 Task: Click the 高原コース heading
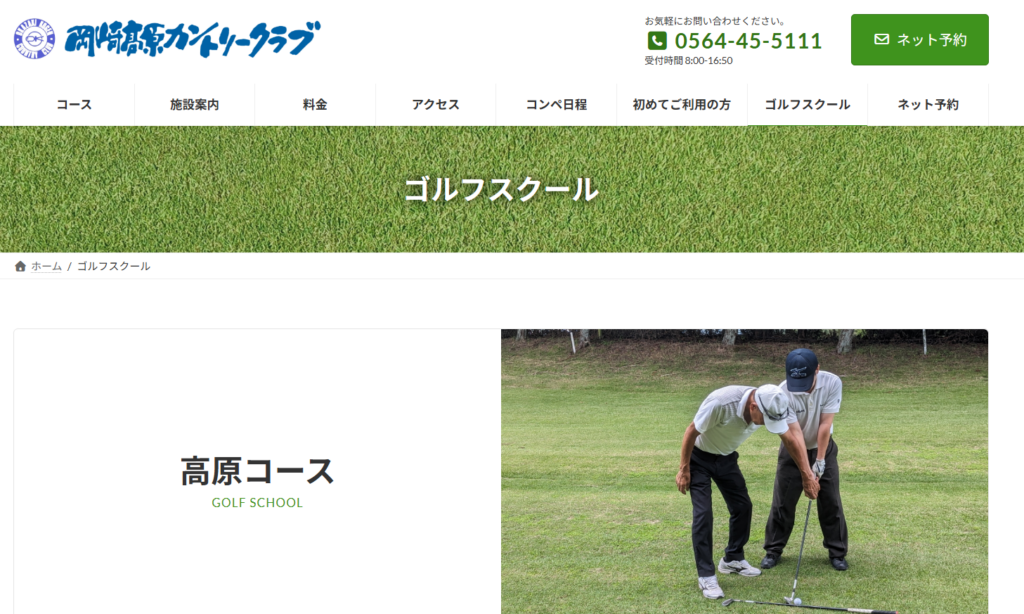tap(257, 471)
